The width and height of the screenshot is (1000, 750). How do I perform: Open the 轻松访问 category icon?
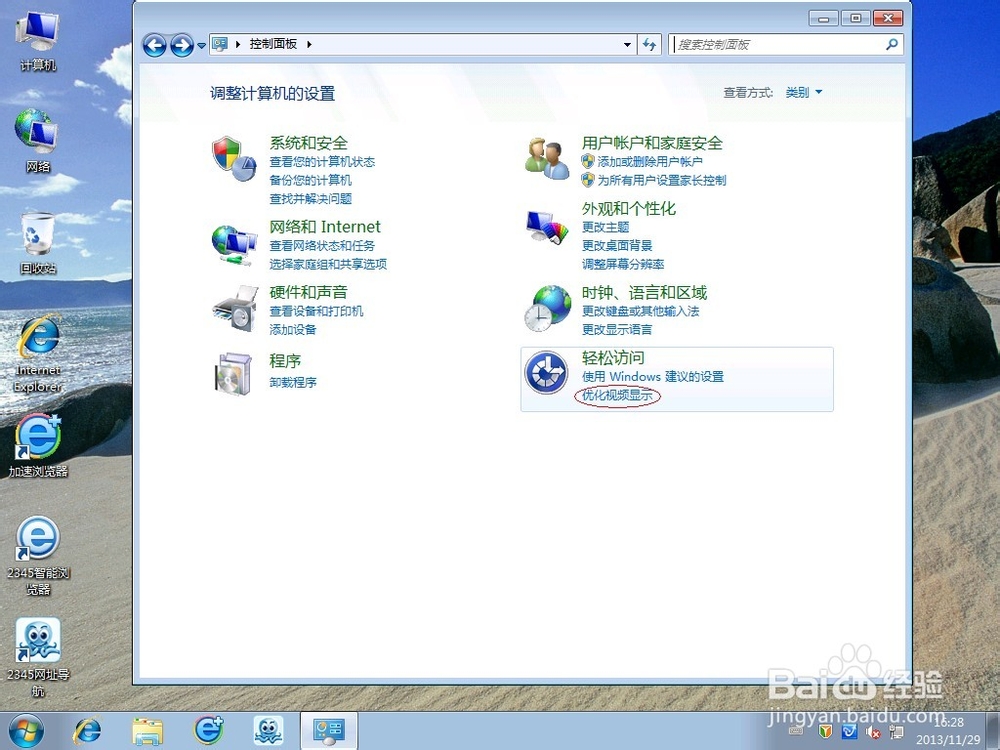546,373
